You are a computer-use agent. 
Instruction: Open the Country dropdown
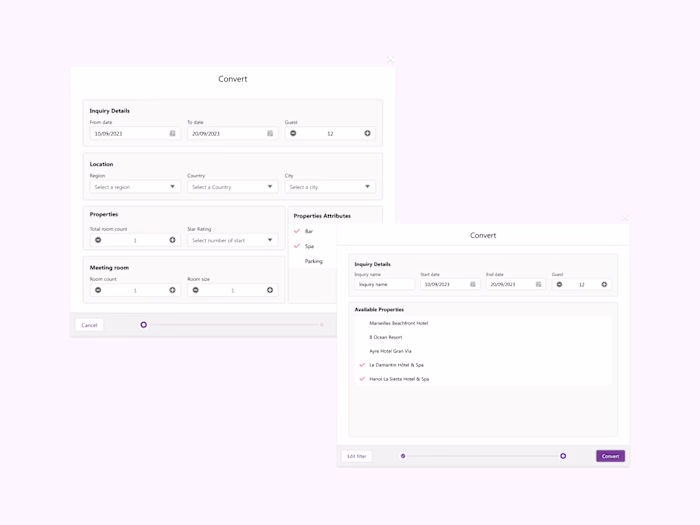click(x=233, y=187)
